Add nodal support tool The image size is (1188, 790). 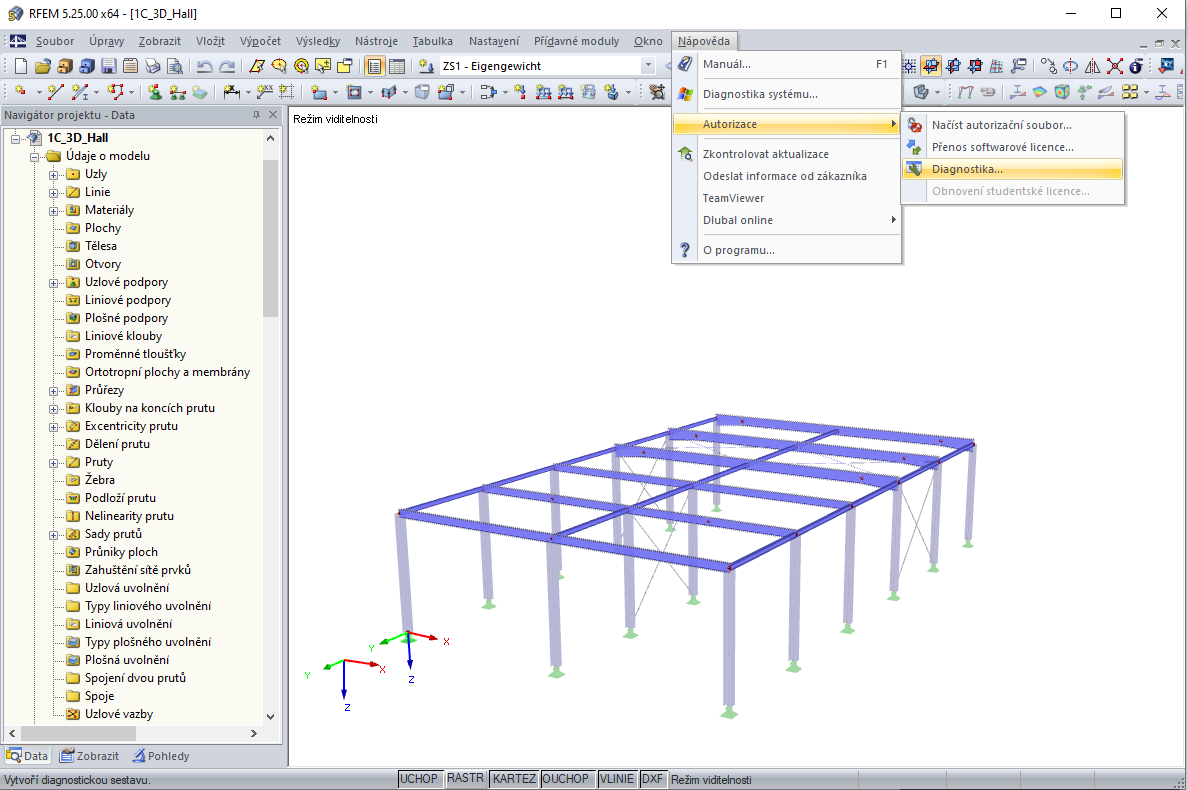click(155, 92)
